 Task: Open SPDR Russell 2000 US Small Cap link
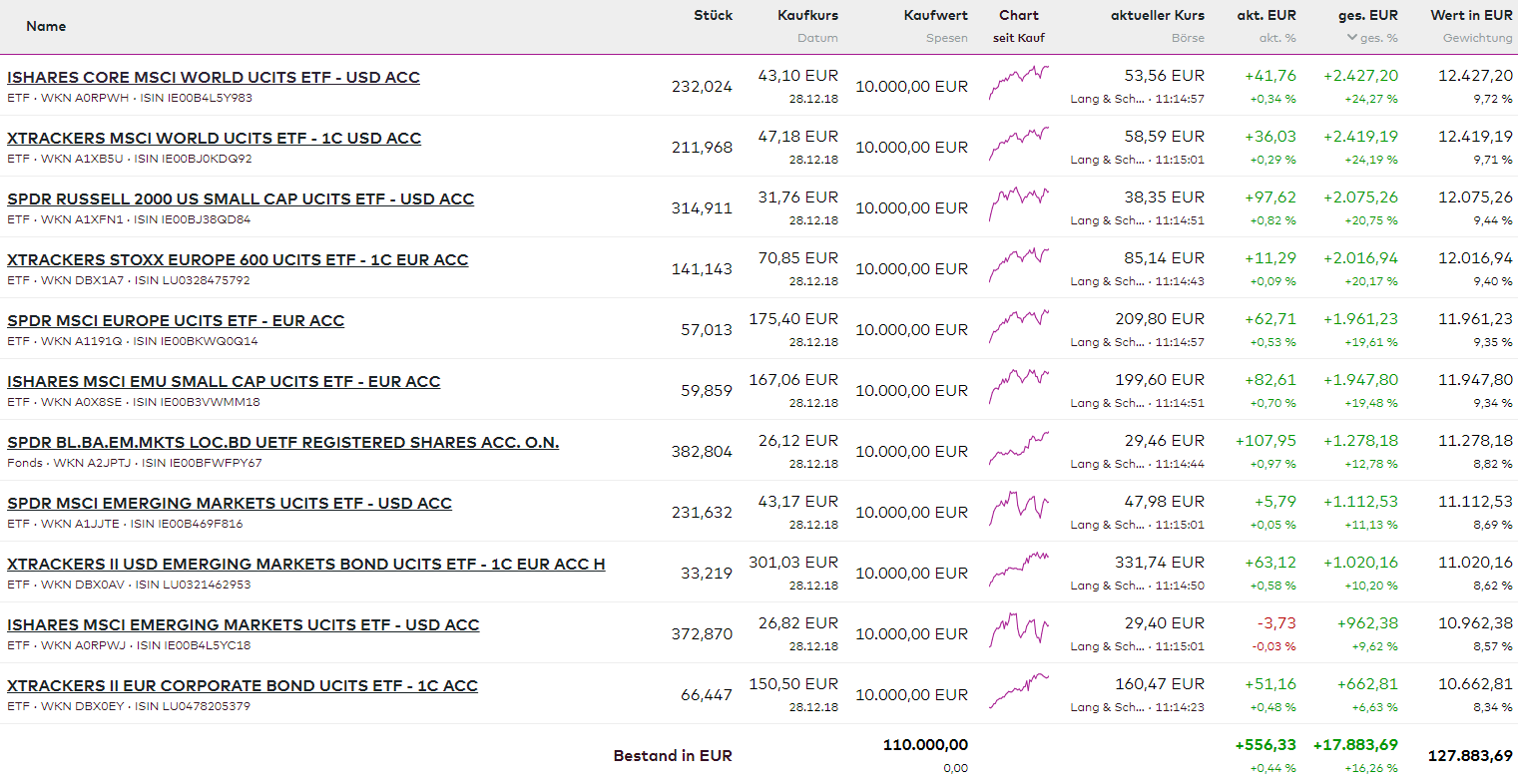click(x=240, y=199)
